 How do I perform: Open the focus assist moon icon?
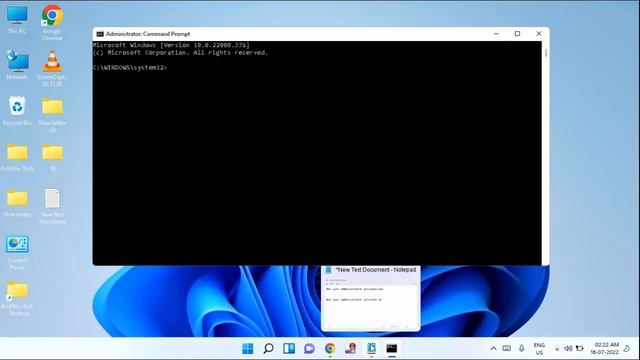tap(627, 349)
